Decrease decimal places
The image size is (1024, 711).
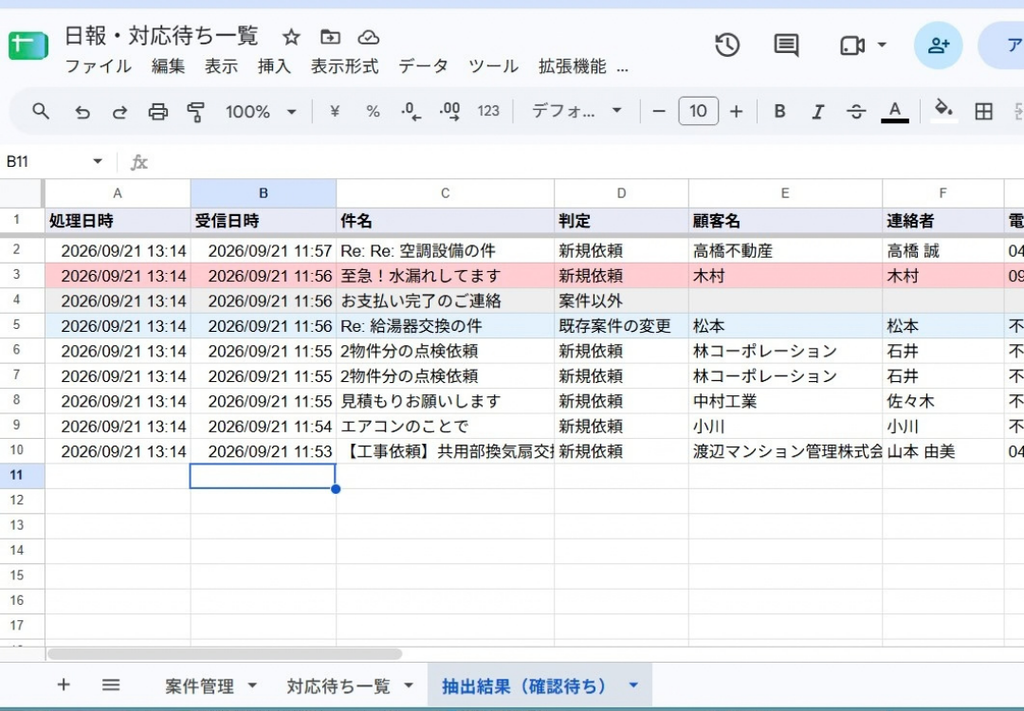[x=411, y=112]
